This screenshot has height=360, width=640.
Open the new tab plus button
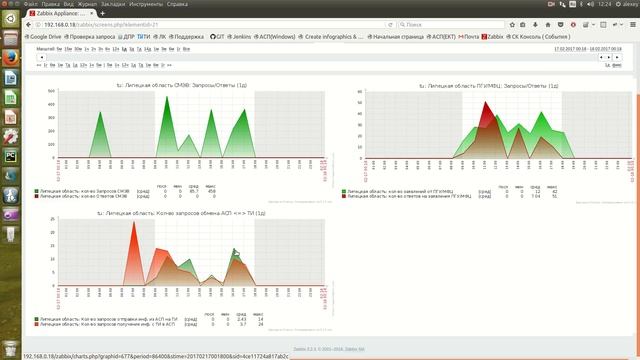click(x=102, y=13)
